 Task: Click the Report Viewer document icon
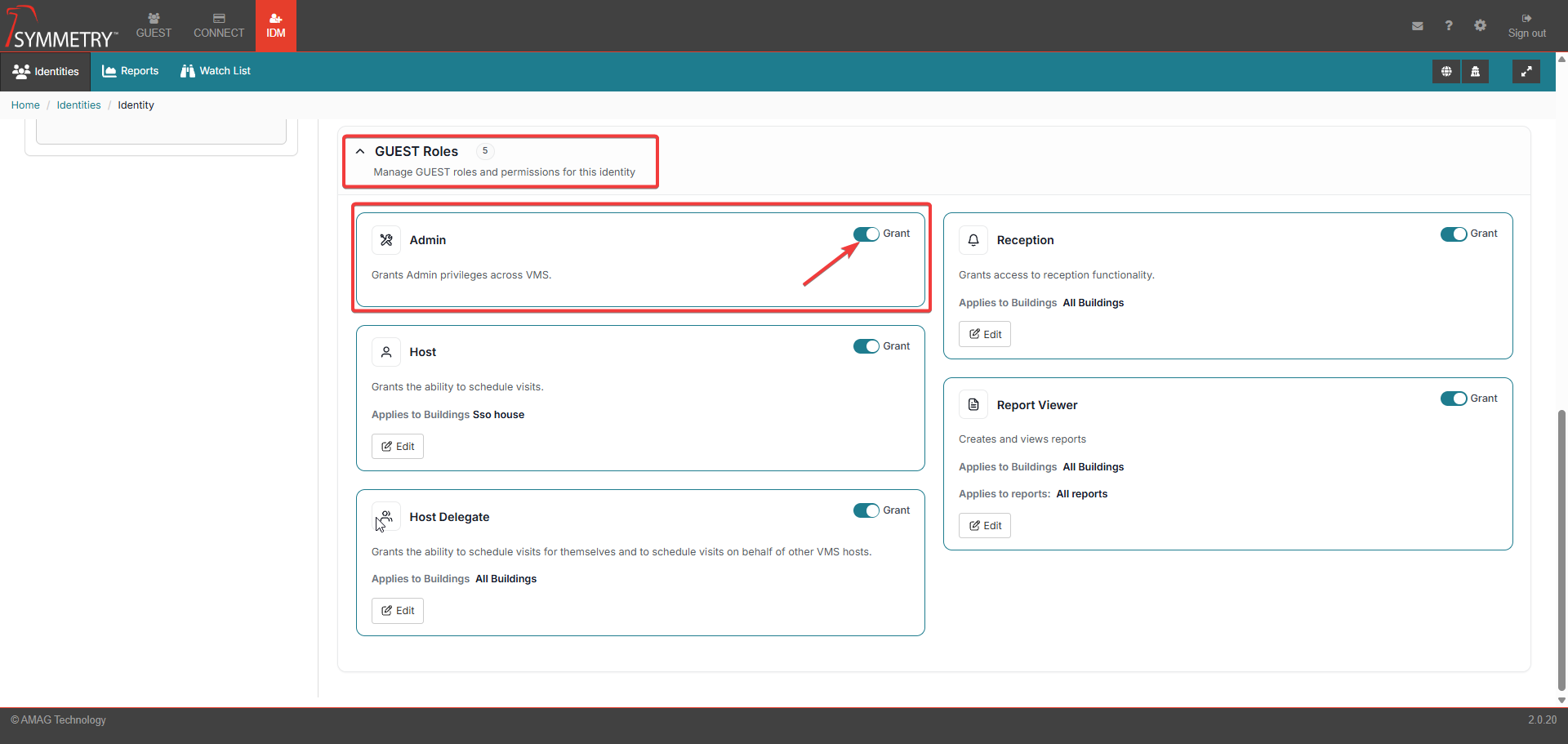pyautogui.click(x=973, y=405)
